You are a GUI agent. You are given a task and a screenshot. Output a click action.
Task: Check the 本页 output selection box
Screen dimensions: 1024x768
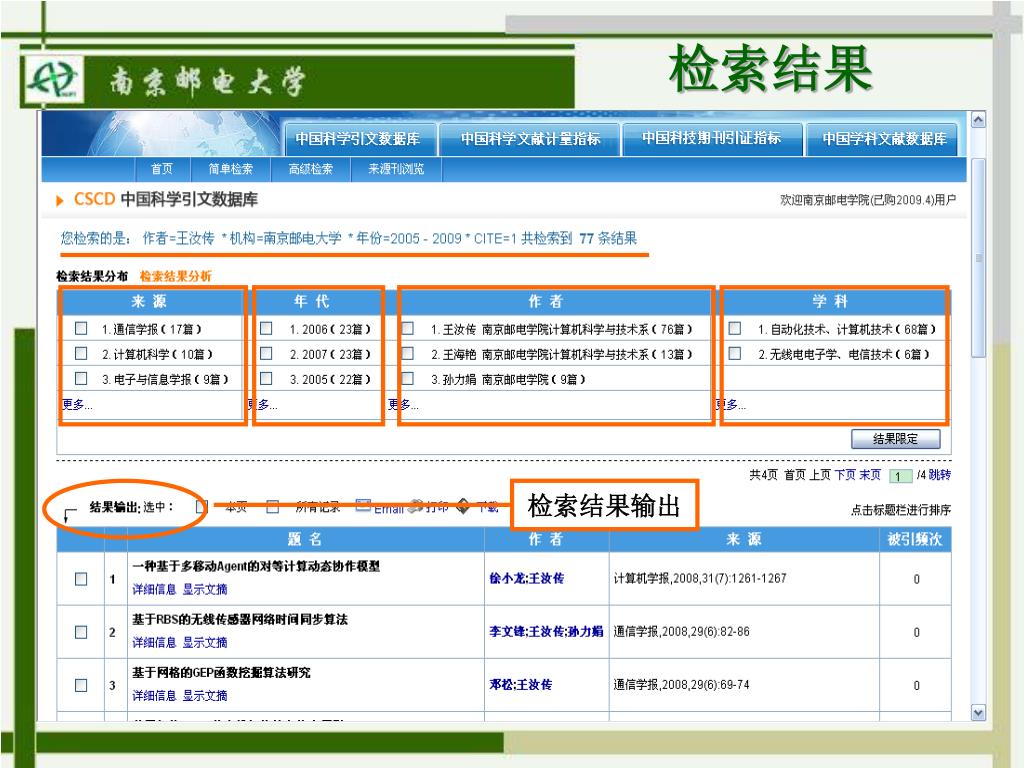(202, 507)
